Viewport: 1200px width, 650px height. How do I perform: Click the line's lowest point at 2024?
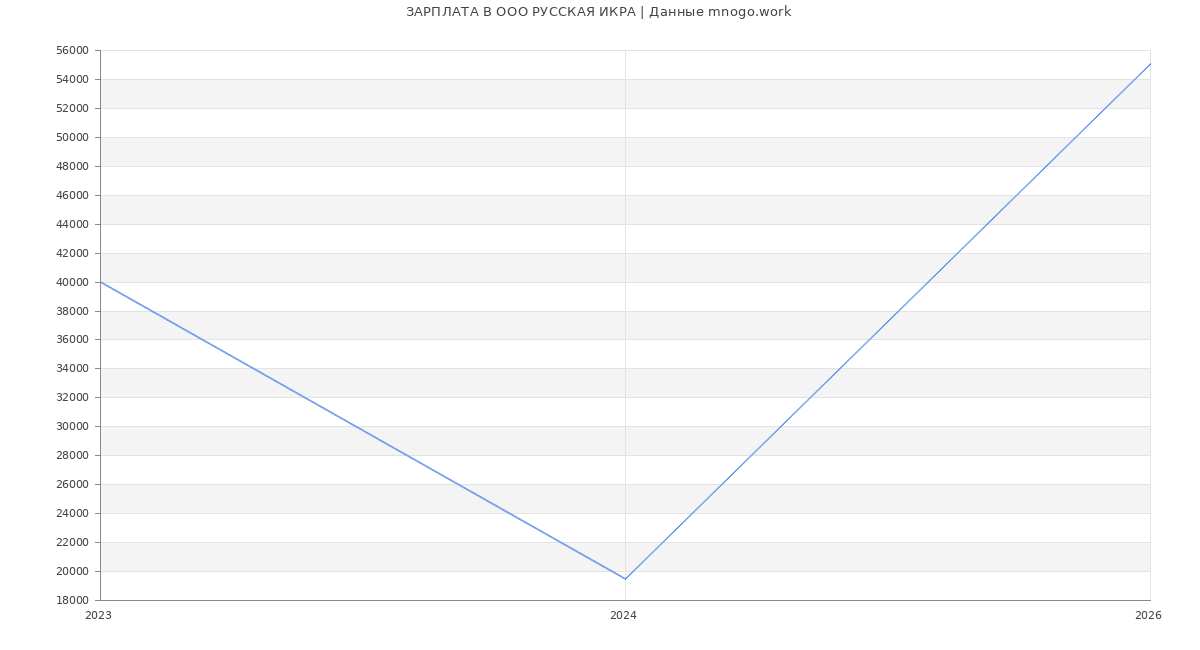coord(625,579)
